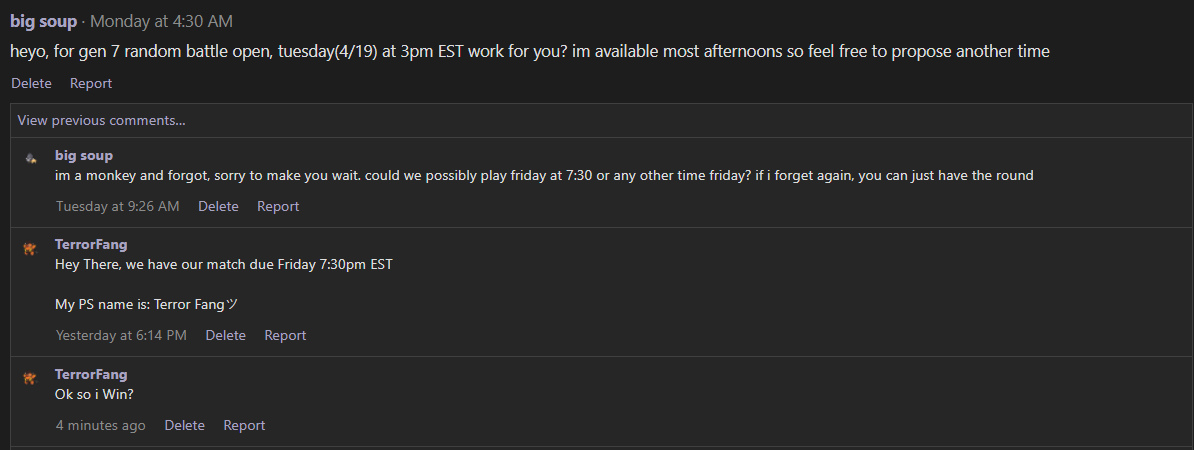Image resolution: width=1194 pixels, height=450 pixels.
Task: Click TerrorFang's avatar beside the Friday match comment
Action: click(x=31, y=248)
